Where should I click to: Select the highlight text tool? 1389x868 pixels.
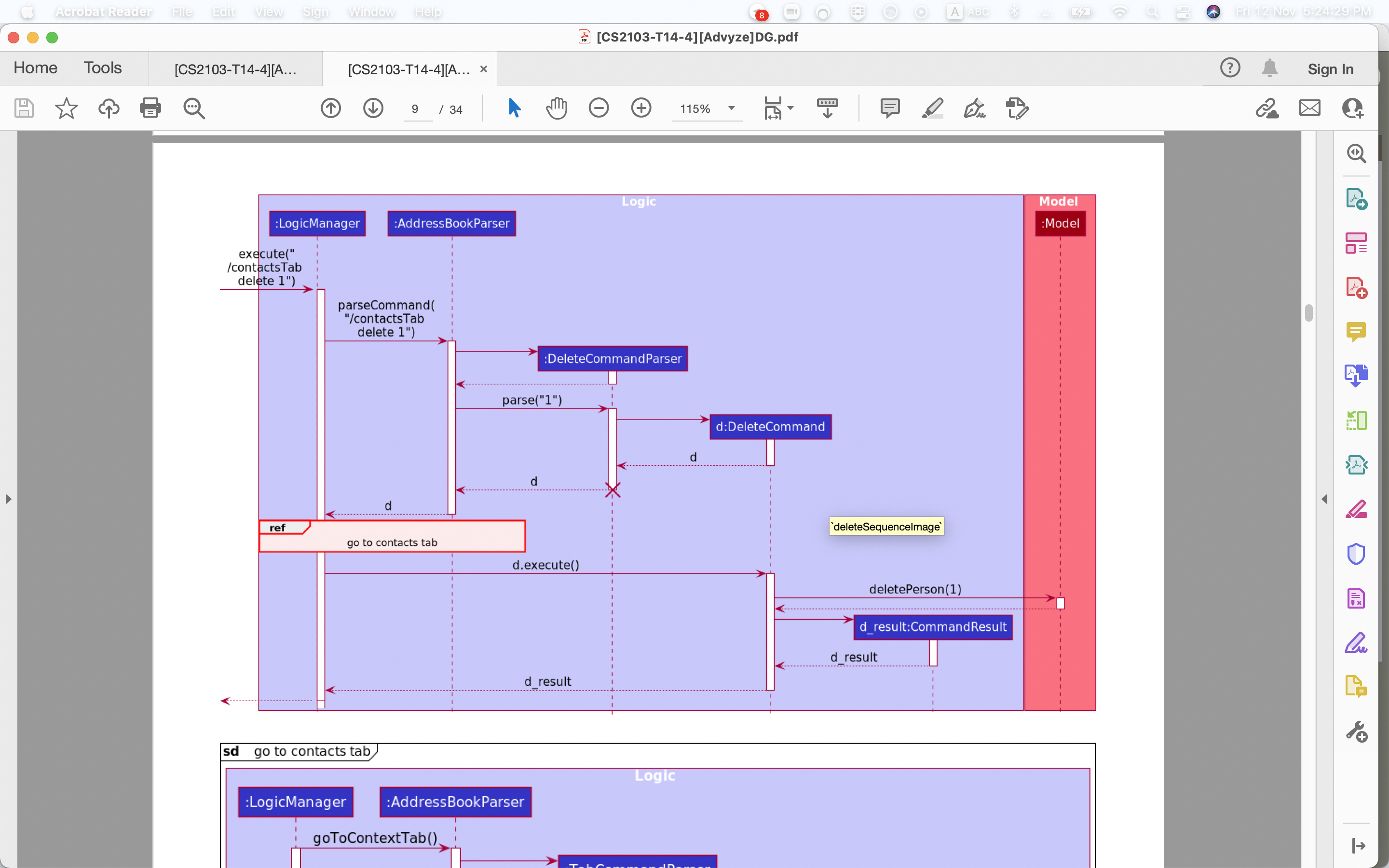click(932, 108)
